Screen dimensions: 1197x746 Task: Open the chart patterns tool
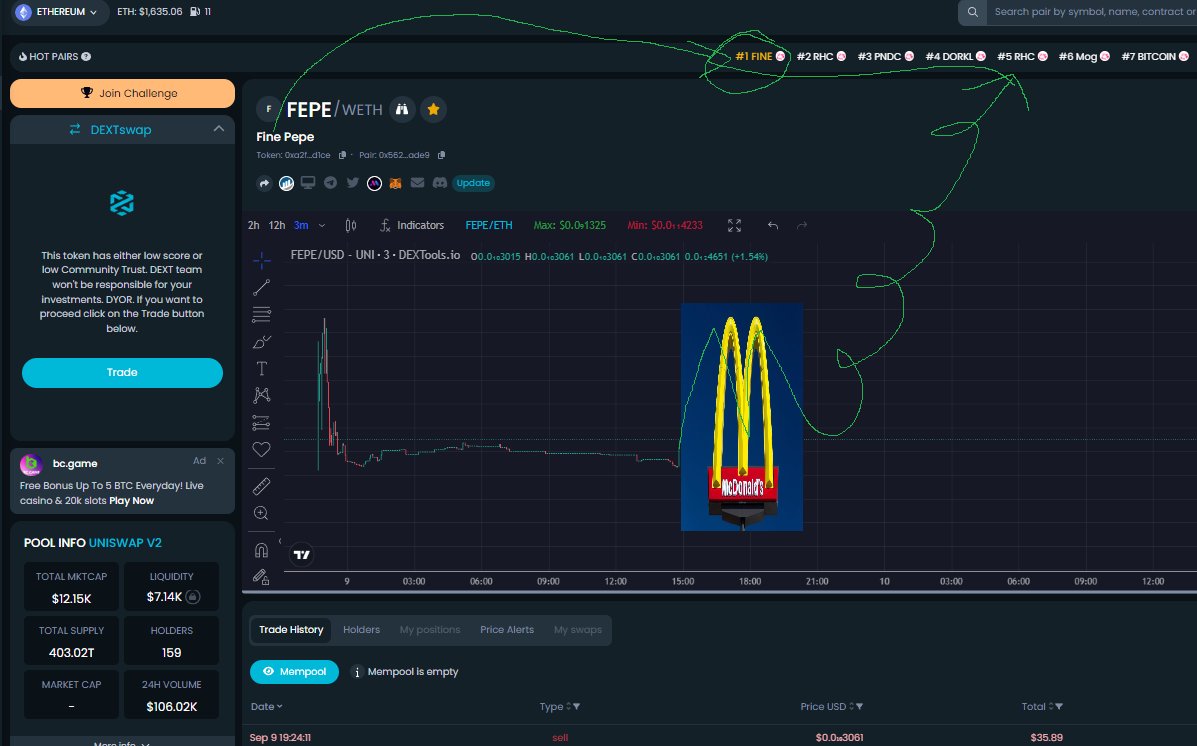point(261,395)
